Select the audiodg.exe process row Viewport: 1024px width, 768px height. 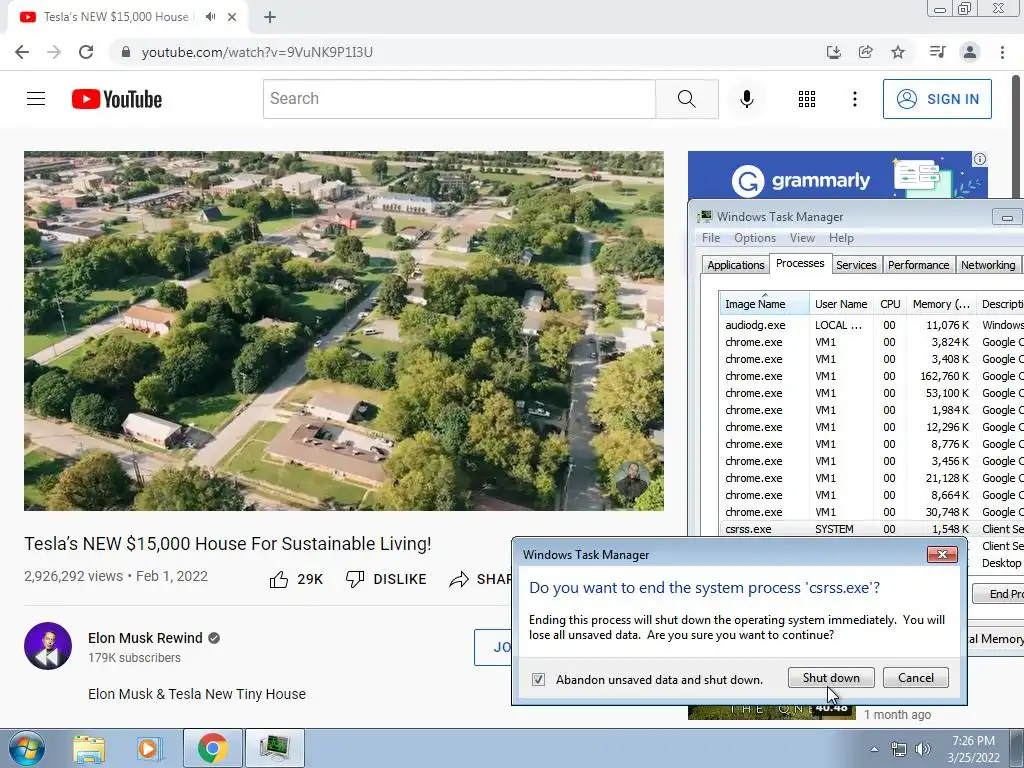pos(871,325)
